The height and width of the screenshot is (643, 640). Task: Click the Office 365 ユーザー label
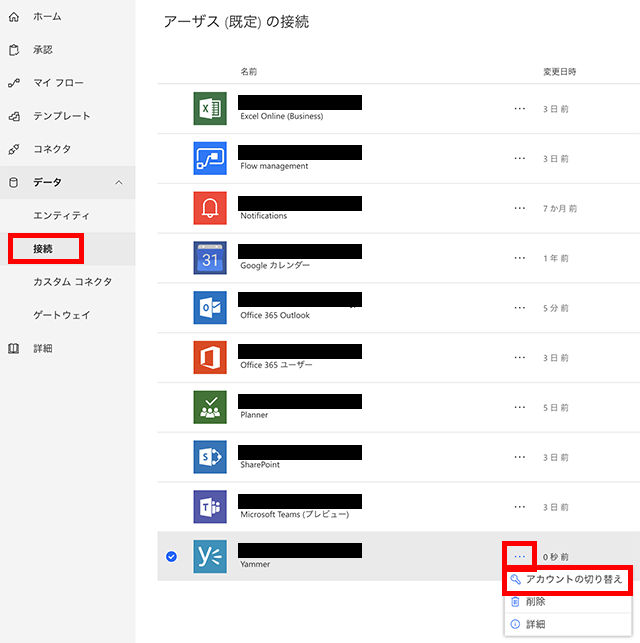276,365
